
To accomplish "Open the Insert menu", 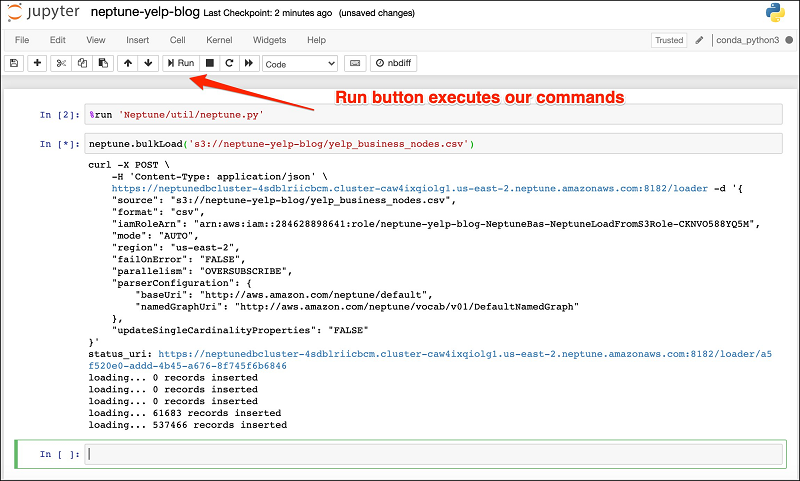I will coord(137,40).
